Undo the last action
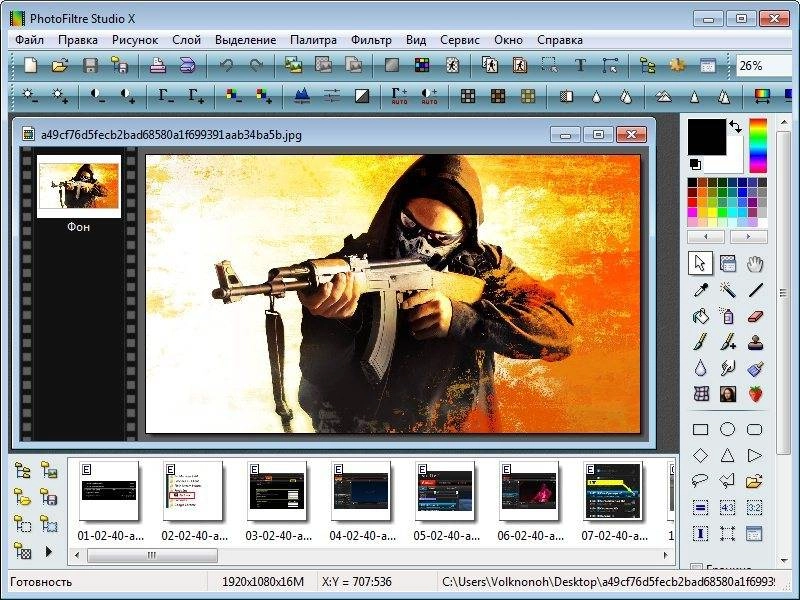Screen dimensions: 800x600 click(x=227, y=65)
